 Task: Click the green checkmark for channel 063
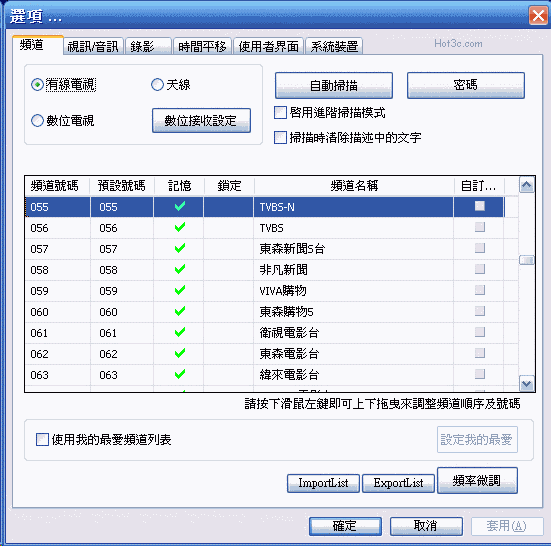click(180, 375)
